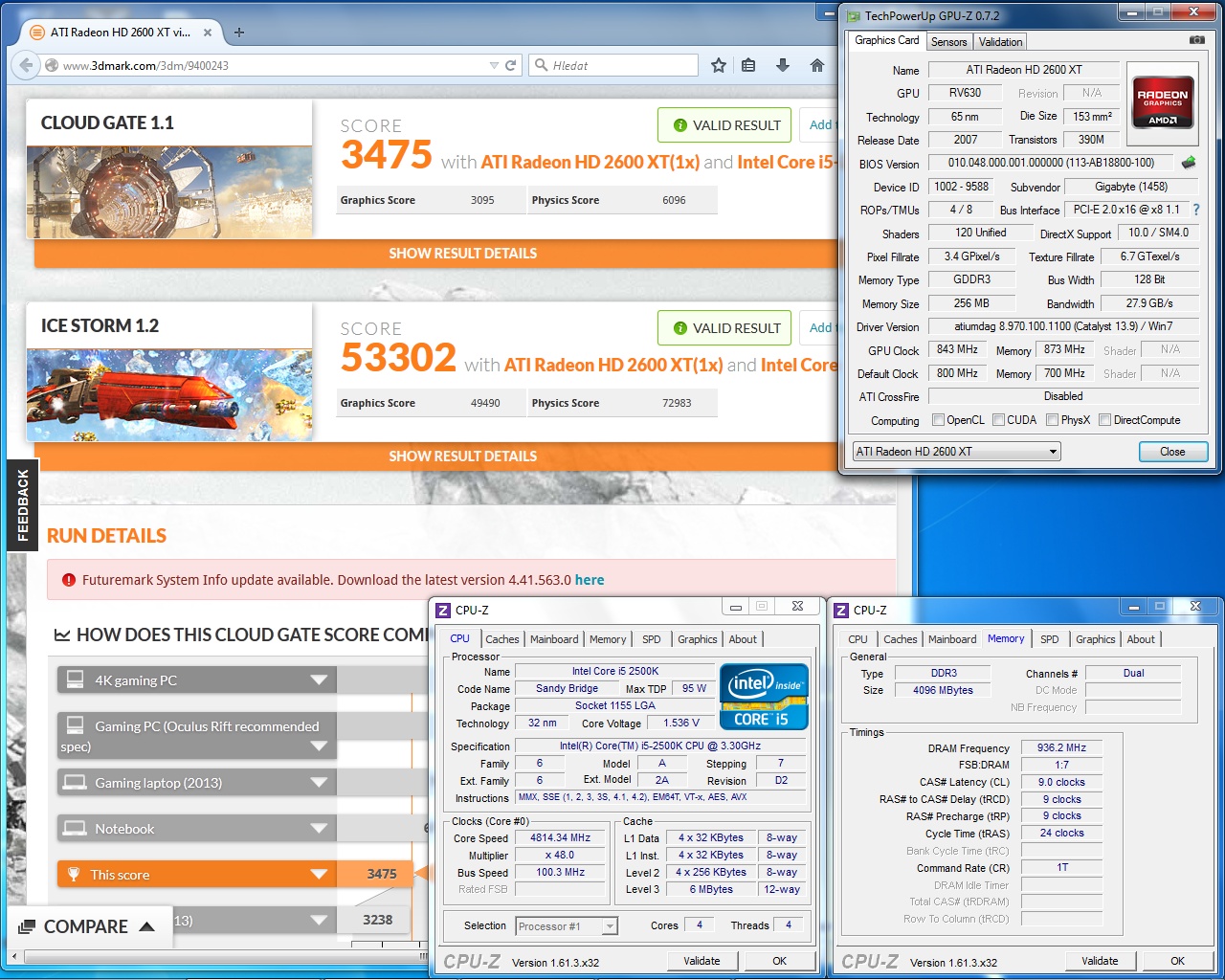Viewport: 1225px width, 980px height.
Task: Click the warning icon in Futuremark update notice
Action: click(69, 579)
